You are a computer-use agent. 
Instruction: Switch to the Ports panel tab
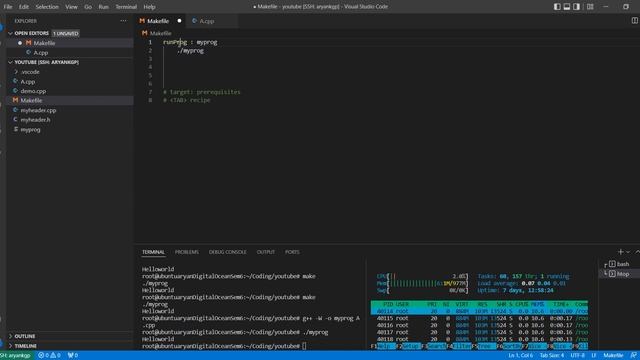pyautogui.click(x=292, y=252)
